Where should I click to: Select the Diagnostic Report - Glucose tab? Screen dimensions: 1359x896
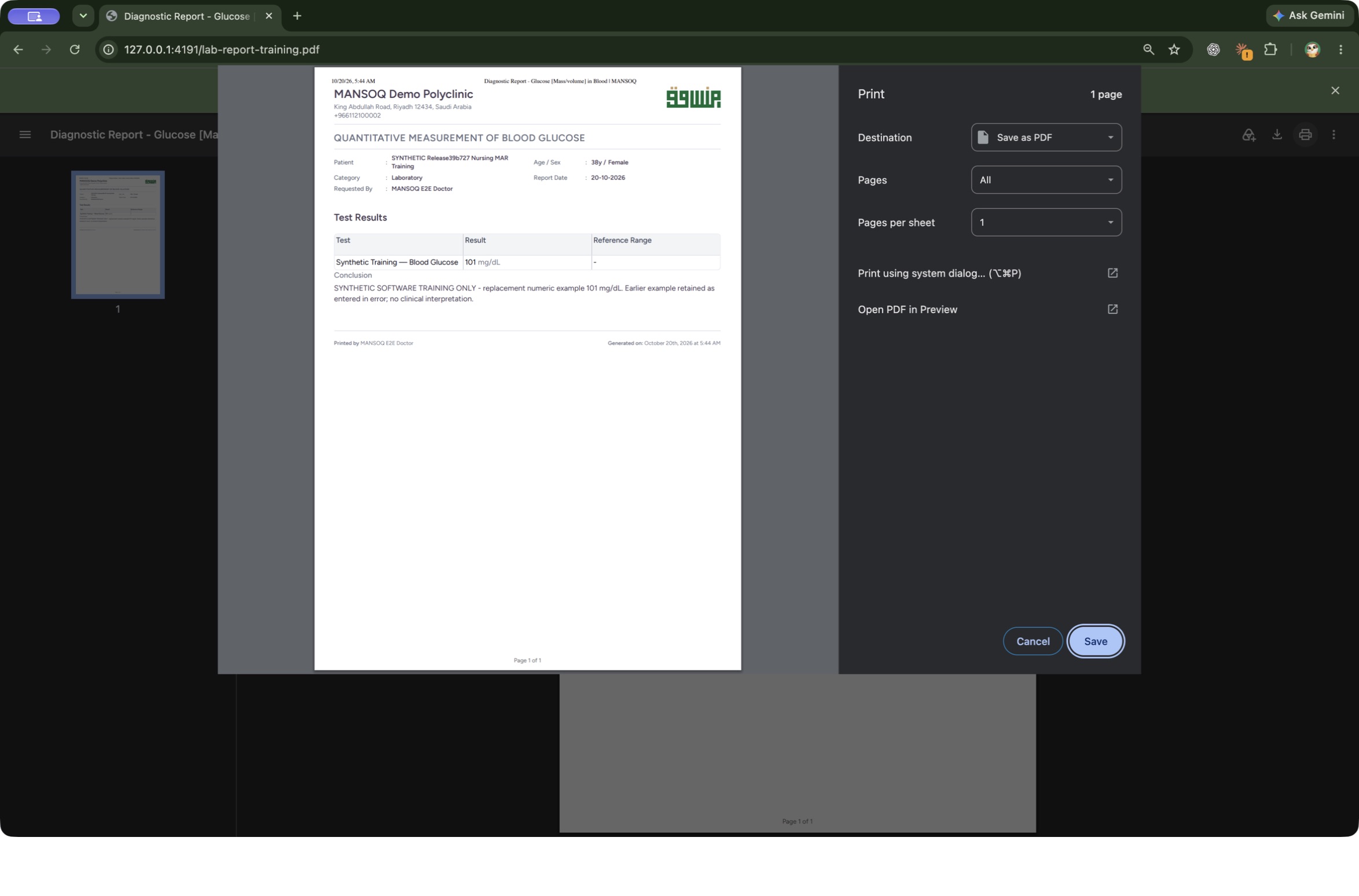(x=186, y=16)
